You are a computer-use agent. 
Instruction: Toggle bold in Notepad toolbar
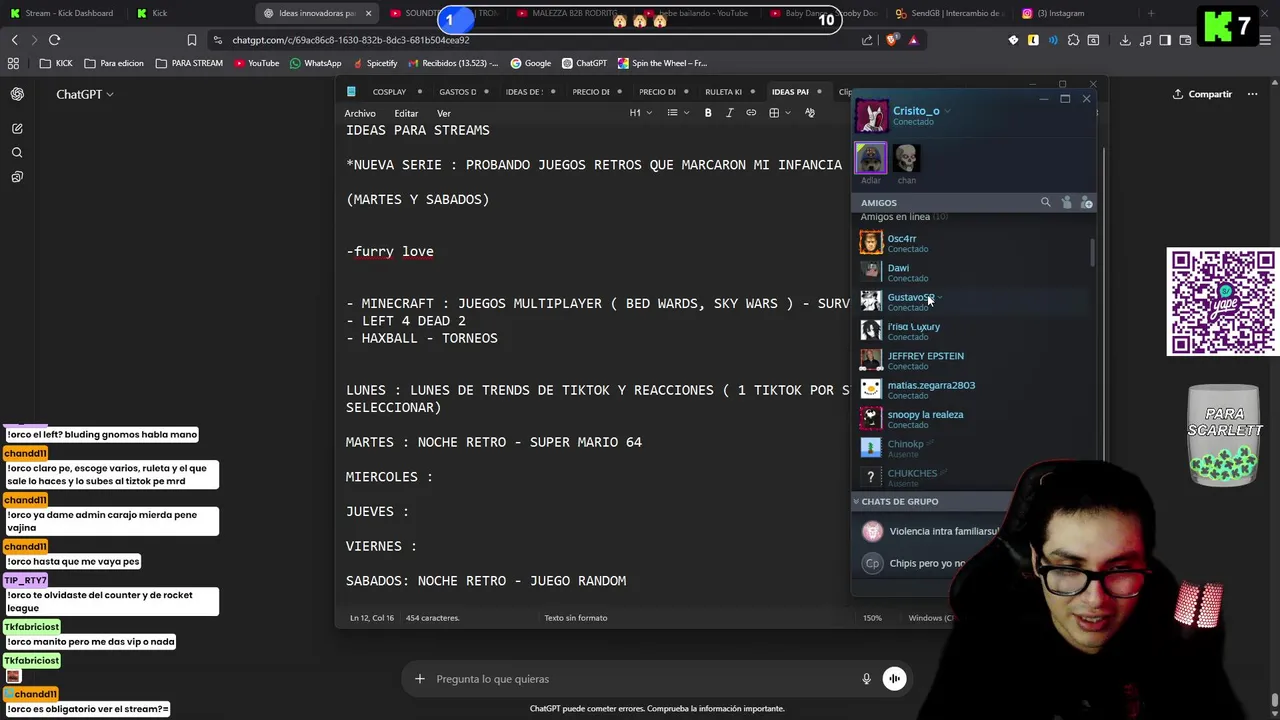[708, 113]
